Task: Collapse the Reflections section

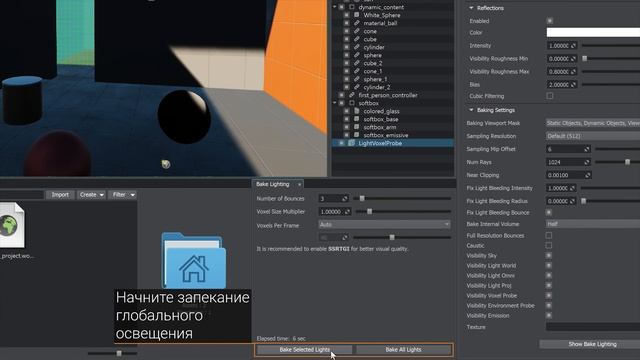Action: coord(471,8)
